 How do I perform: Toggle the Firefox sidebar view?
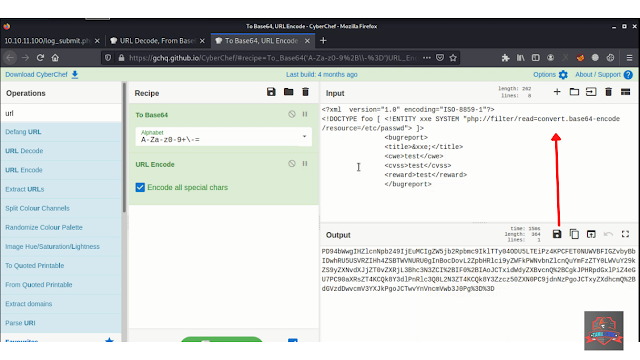(536, 58)
